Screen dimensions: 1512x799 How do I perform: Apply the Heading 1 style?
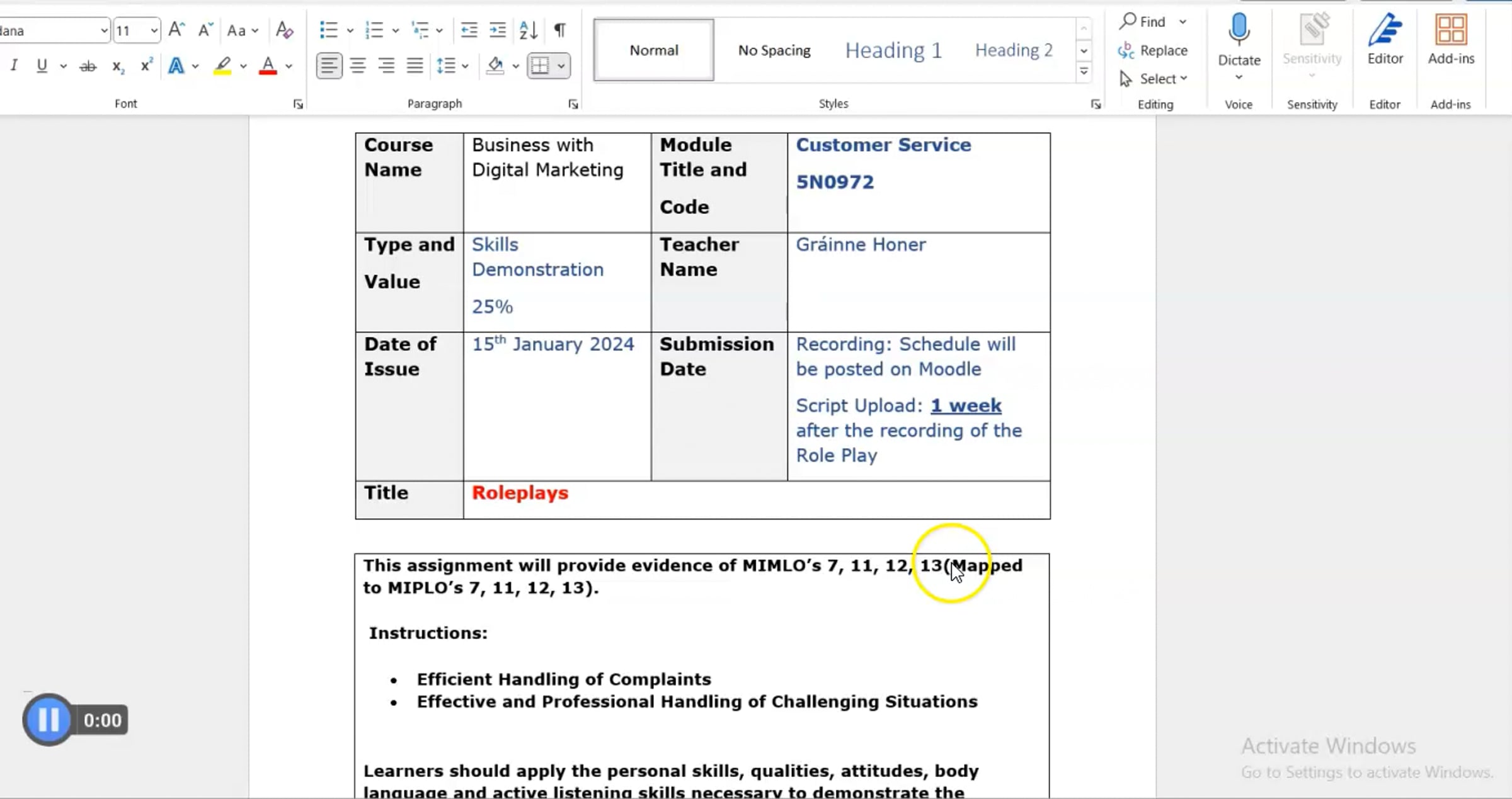coord(893,50)
